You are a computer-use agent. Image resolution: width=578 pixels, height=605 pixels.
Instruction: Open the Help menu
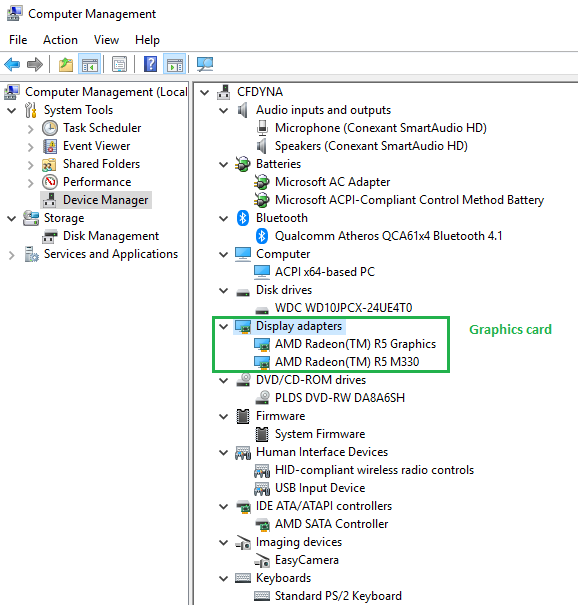click(x=147, y=40)
